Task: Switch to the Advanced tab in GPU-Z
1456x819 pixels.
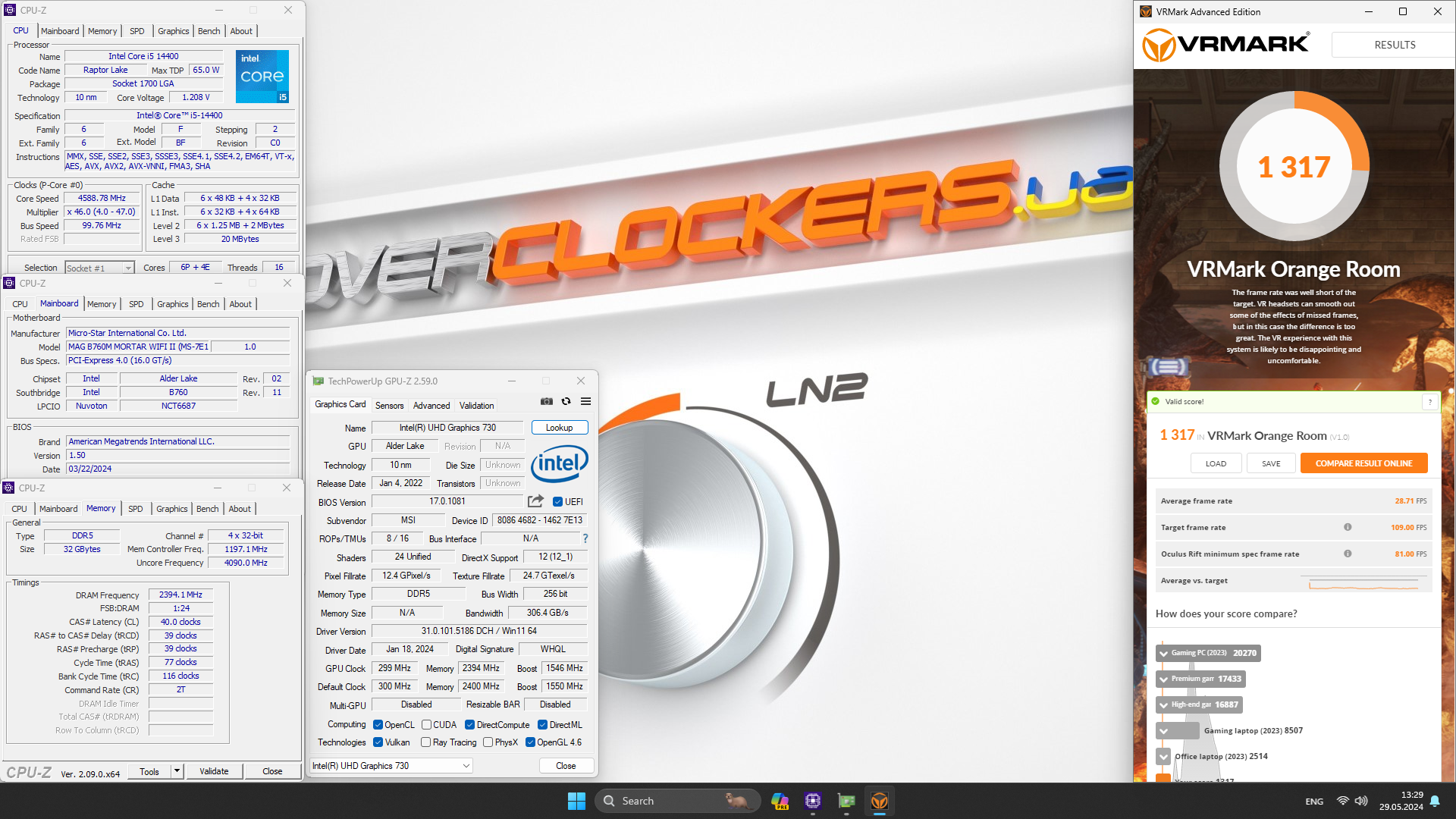Action: 431,405
